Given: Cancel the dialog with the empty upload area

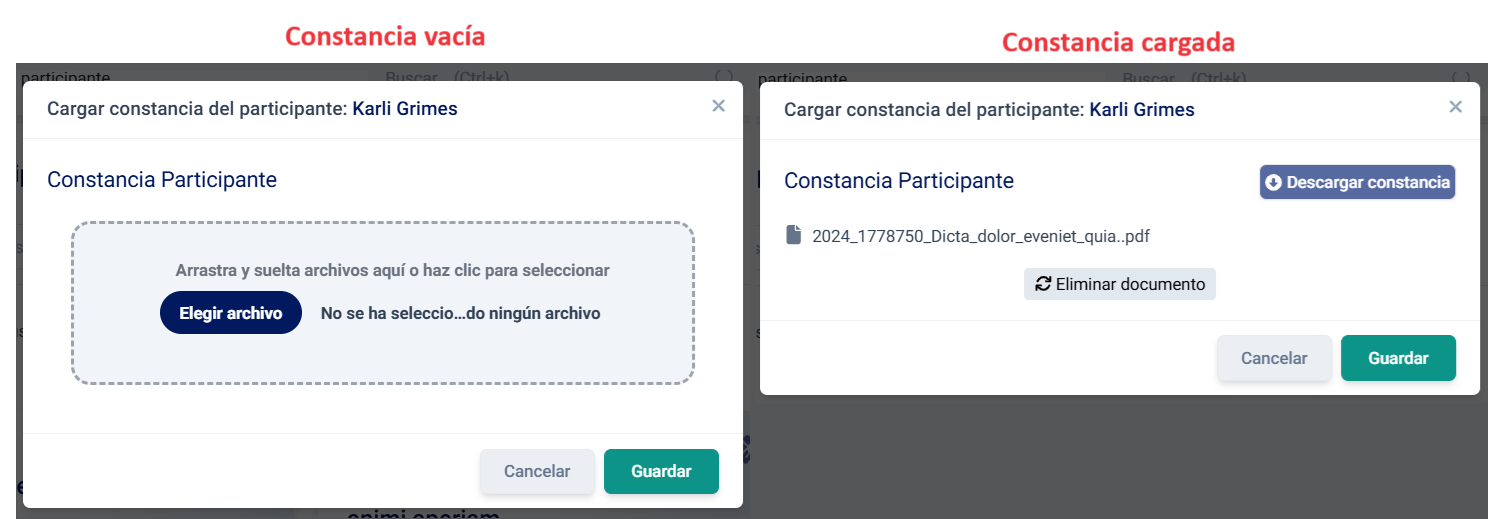Looking at the screenshot, I should coord(537,471).
